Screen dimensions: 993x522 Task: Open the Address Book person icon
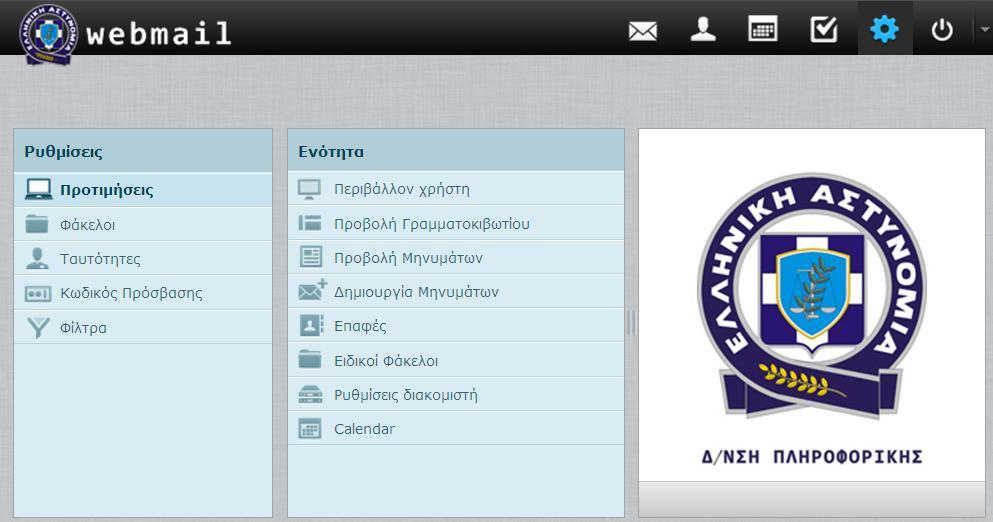(x=703, y=29)
